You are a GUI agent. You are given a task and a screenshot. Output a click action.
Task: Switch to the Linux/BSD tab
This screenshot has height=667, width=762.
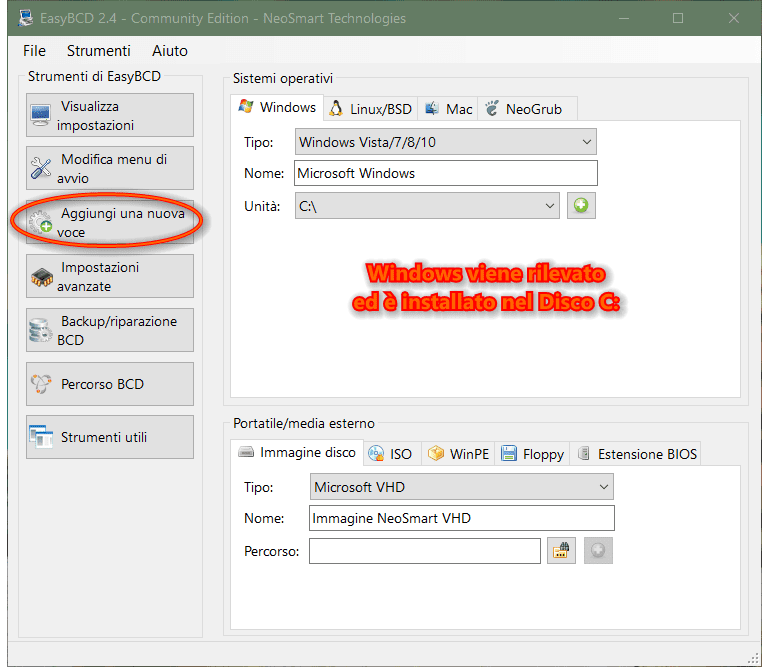coord(371,109)
